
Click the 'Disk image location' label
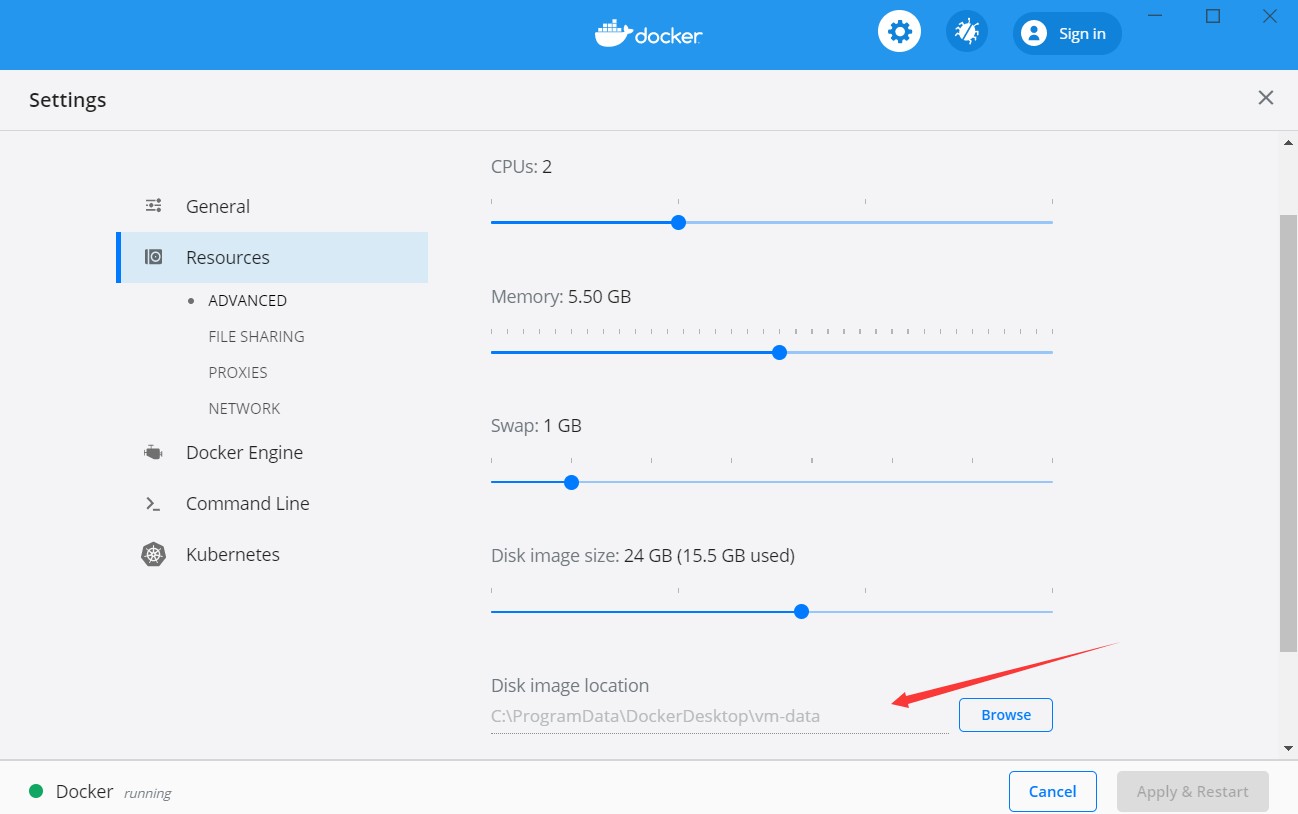[x=570, y=686]
